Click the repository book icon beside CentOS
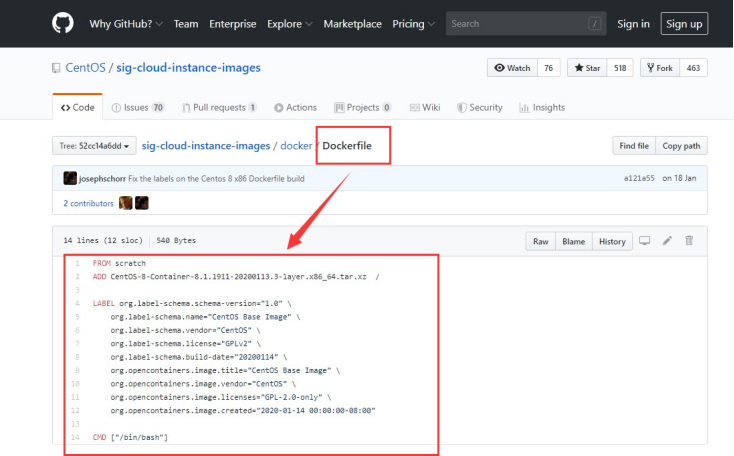Screen dimensions: 734x456 [x=56, y=68]
